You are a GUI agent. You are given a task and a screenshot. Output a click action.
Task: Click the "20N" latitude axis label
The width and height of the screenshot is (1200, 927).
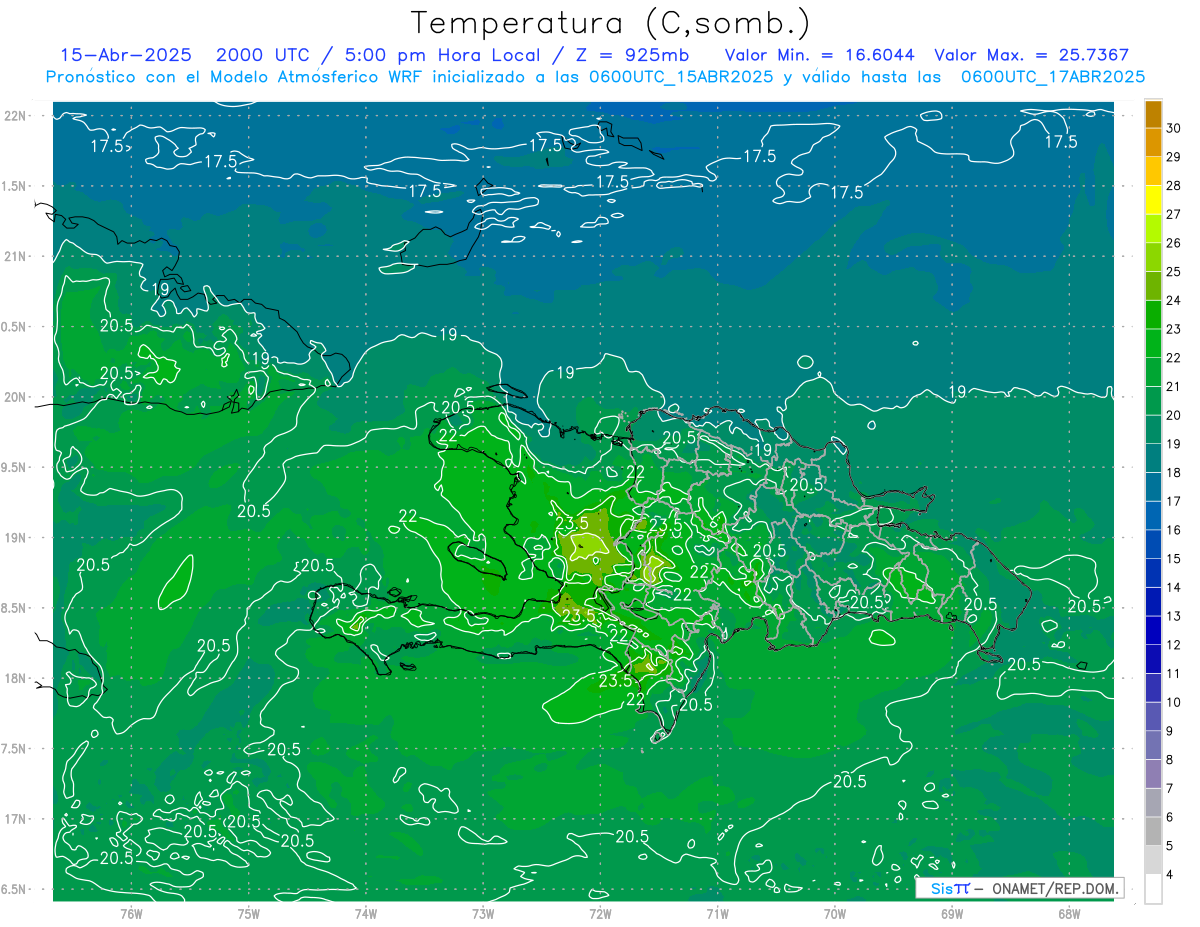point(15,397)
